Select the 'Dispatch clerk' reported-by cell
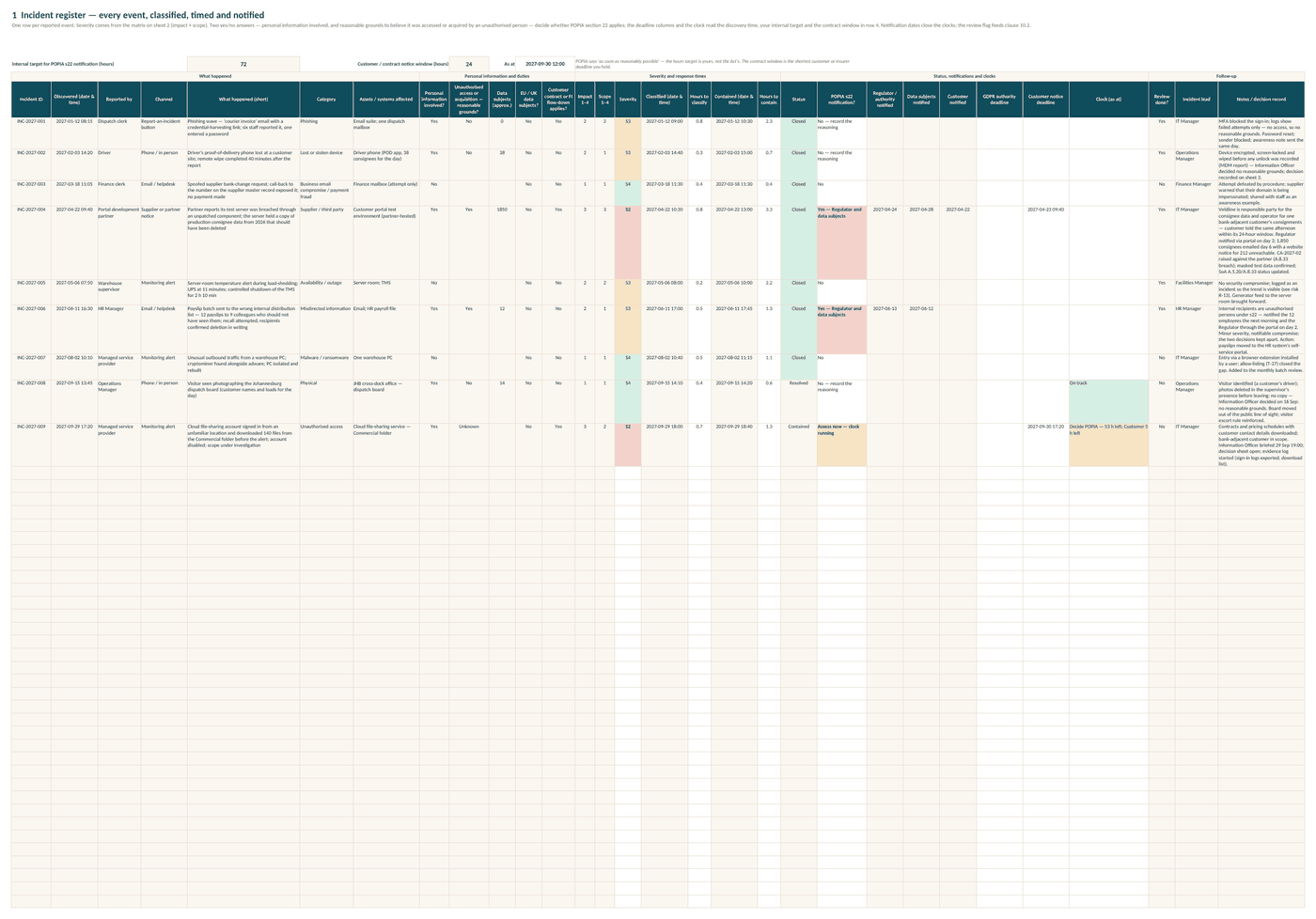The image size is (1316, 919). 119,132
